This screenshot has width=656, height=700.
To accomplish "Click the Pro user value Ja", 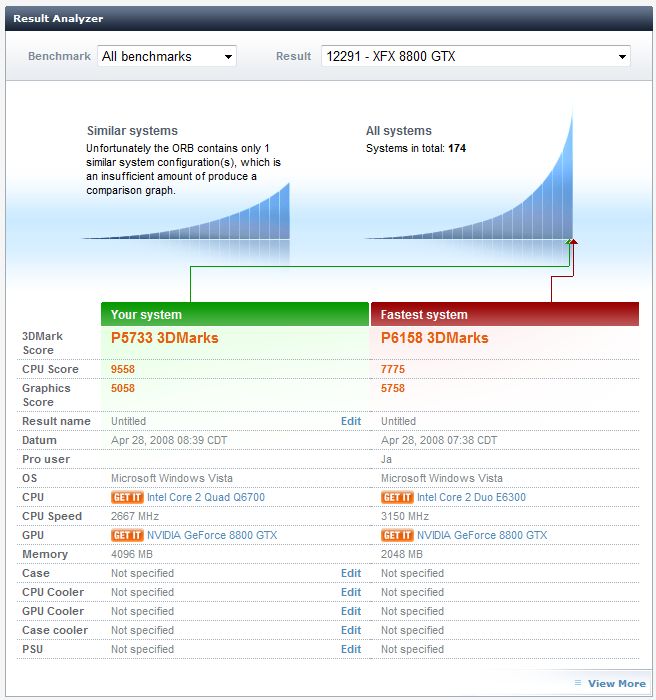I will tap(386, 459).
